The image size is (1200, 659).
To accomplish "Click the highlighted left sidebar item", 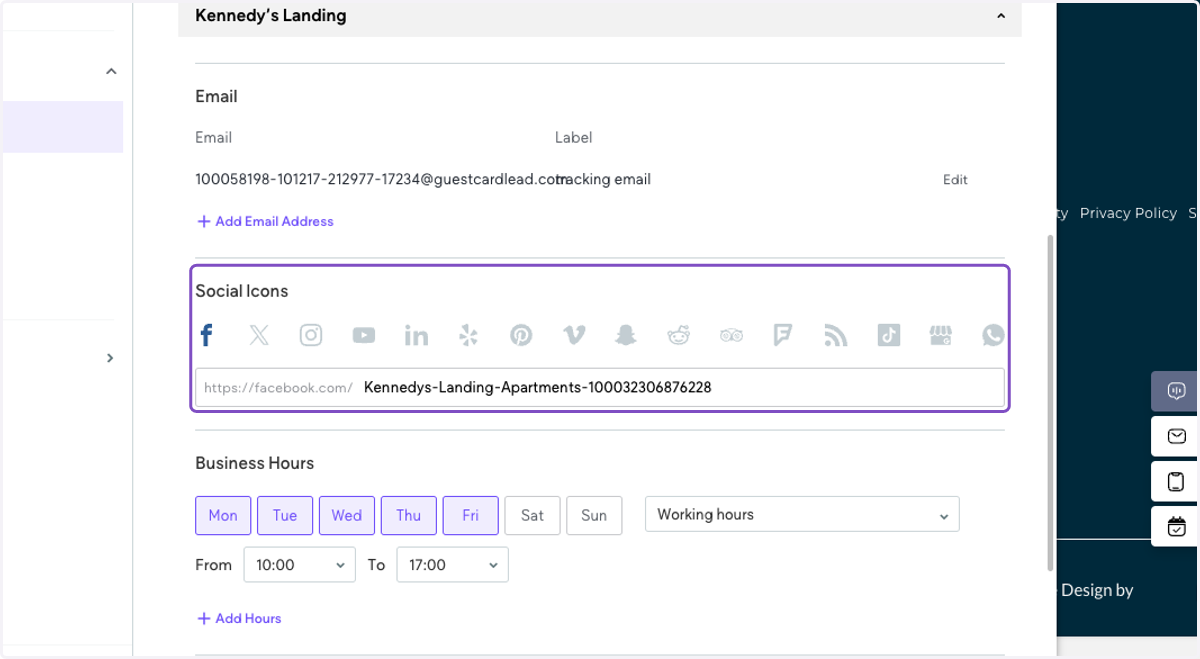I will [x=62, y=127].
